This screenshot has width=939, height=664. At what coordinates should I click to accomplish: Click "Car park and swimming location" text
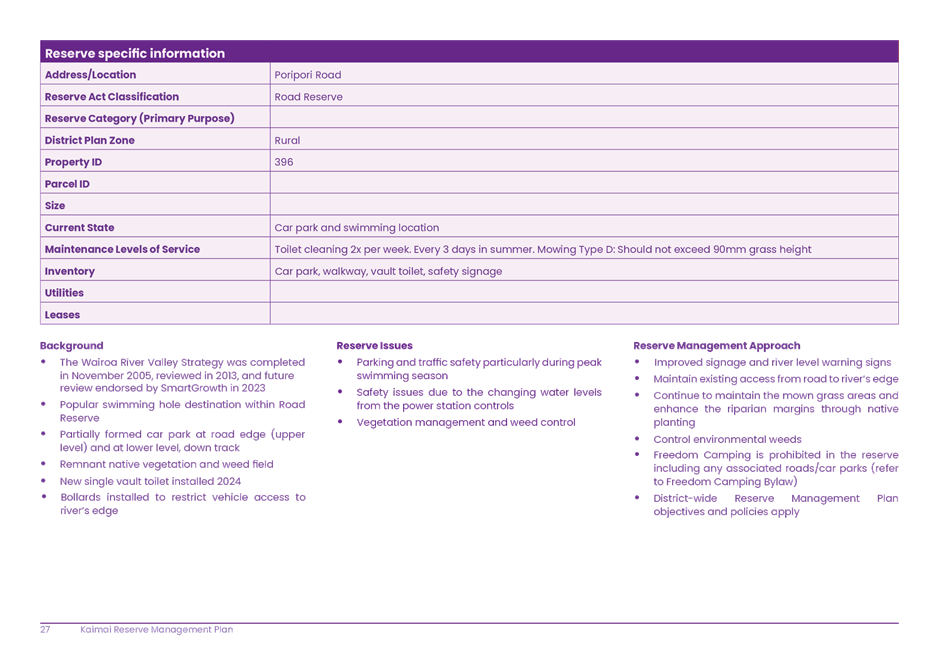[356, 228]
